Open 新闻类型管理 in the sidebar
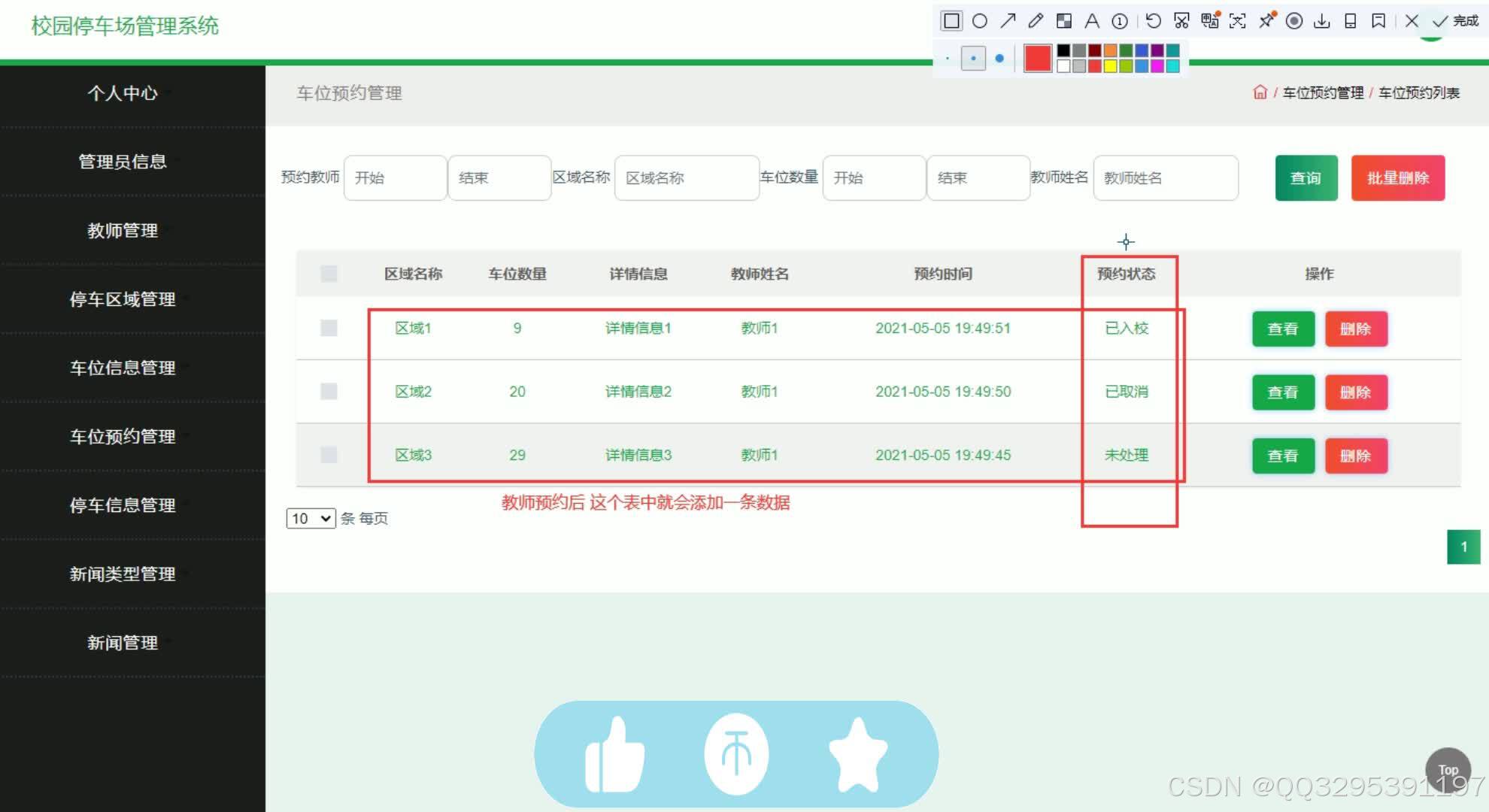 (123, 574)
